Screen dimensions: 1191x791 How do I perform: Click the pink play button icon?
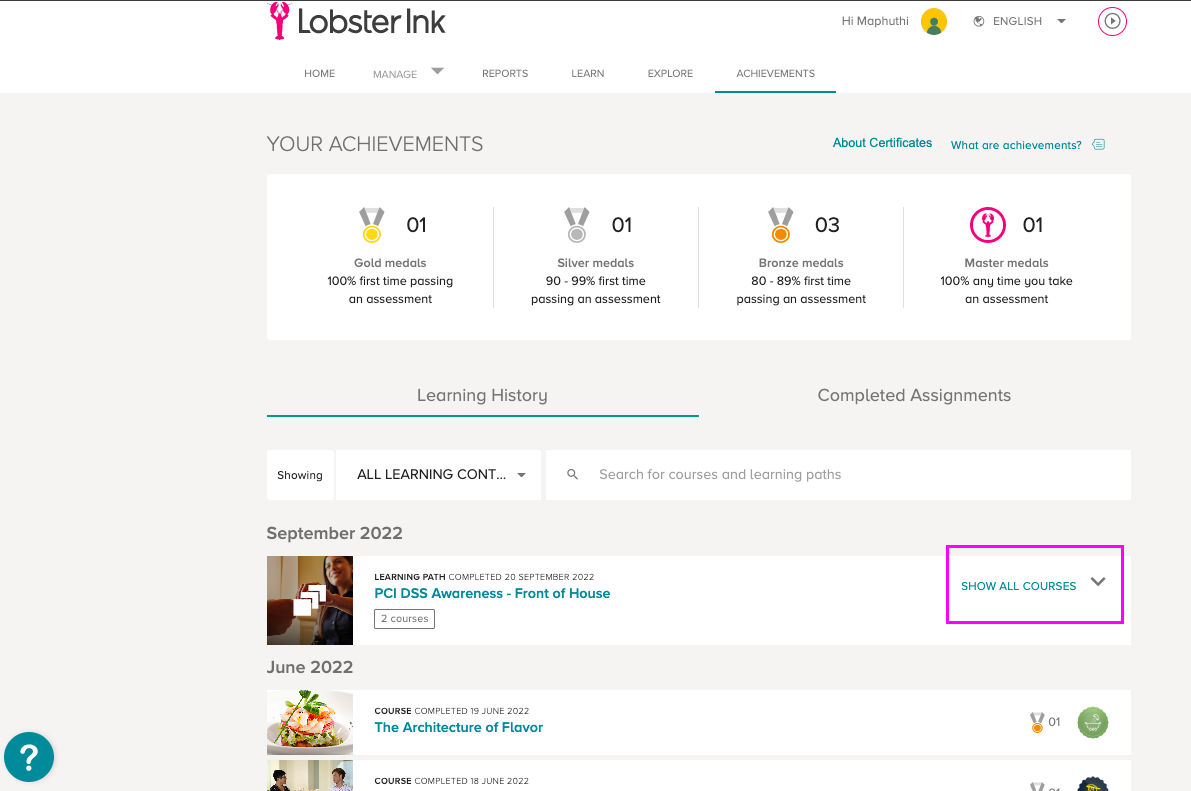point(1112,21)
